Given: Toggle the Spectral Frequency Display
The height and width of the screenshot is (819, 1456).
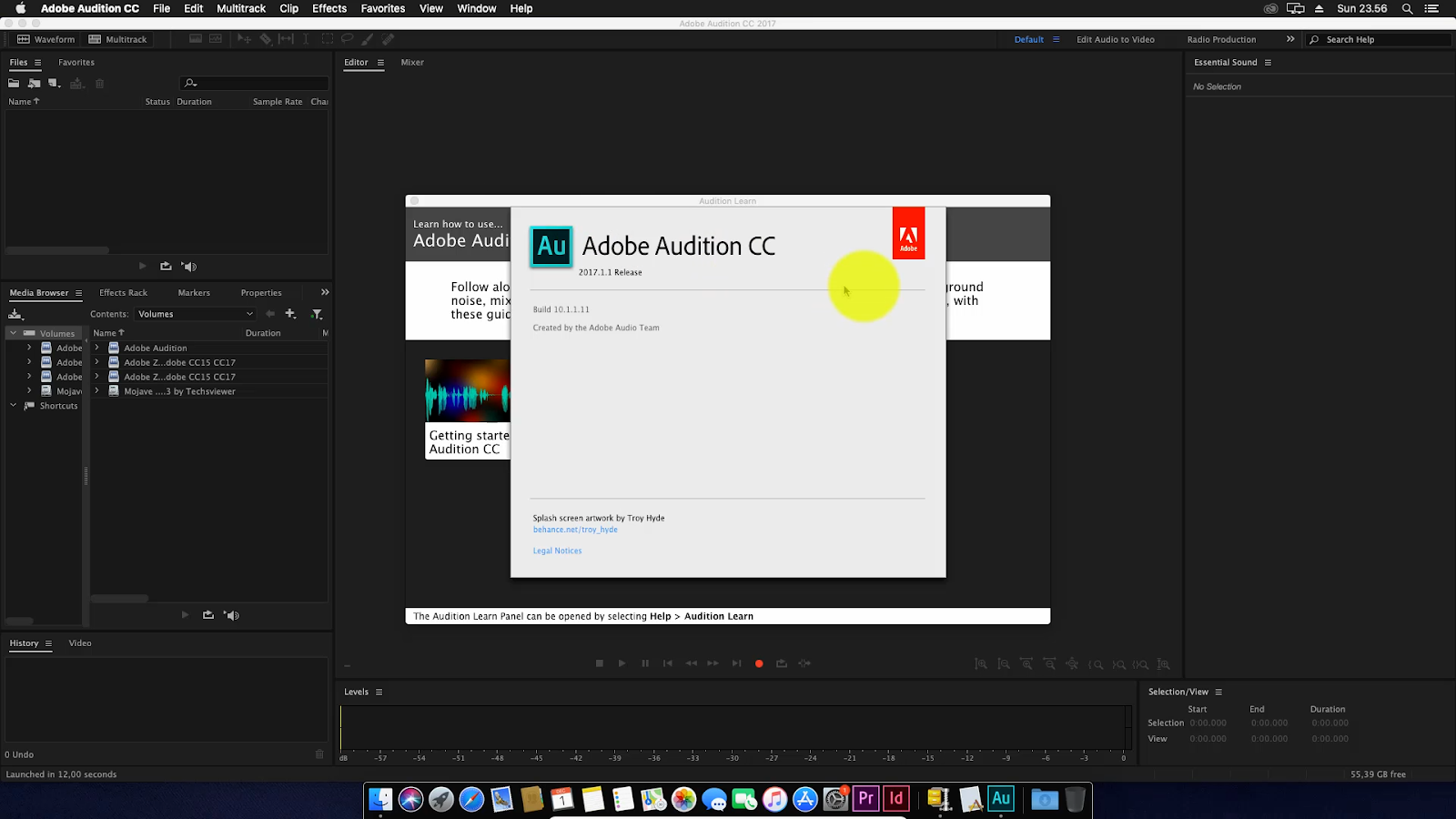Looking at the screenshot, I should point(195,39).
